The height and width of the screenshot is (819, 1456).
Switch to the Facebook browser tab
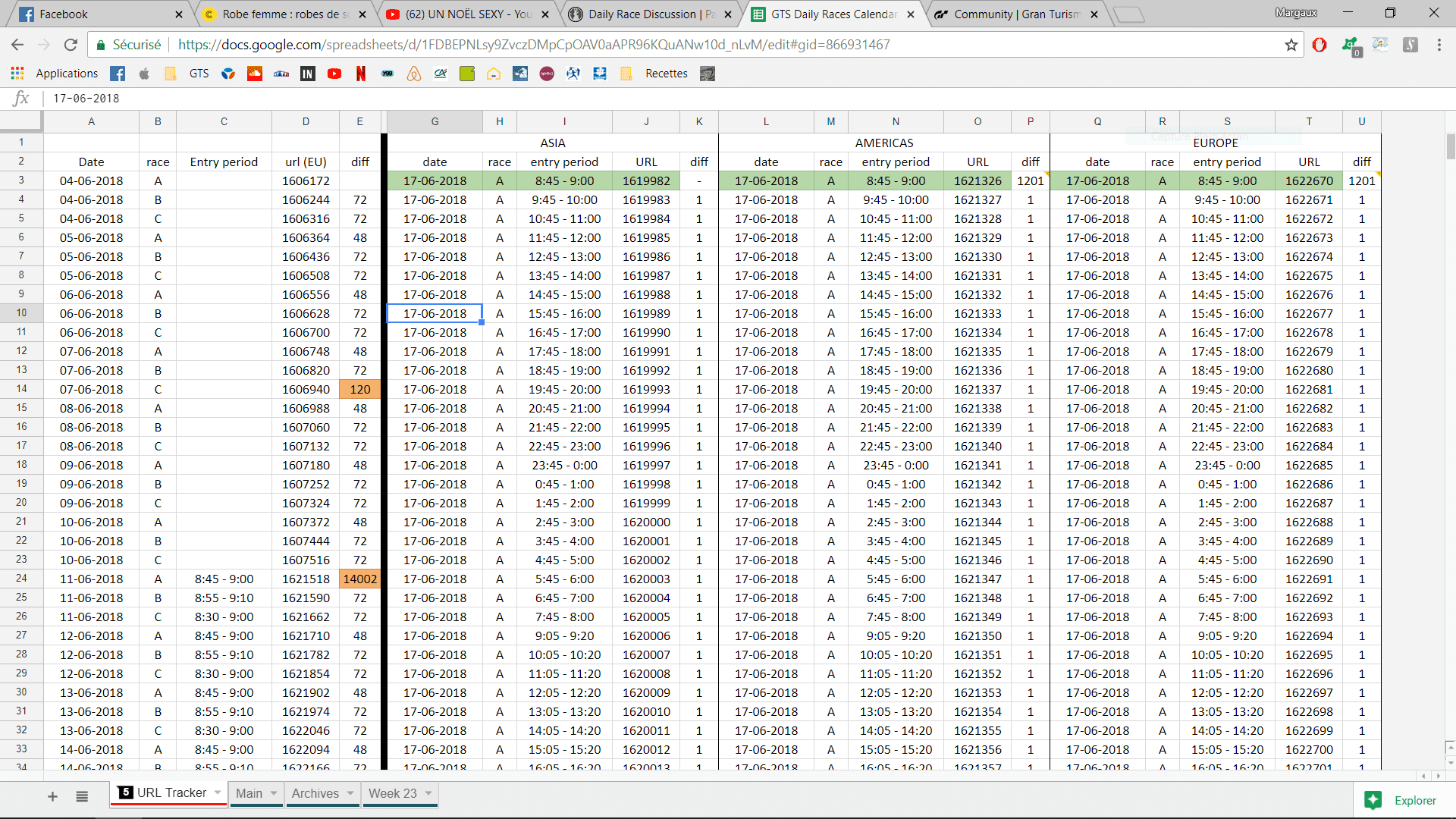tap(99, 14)
